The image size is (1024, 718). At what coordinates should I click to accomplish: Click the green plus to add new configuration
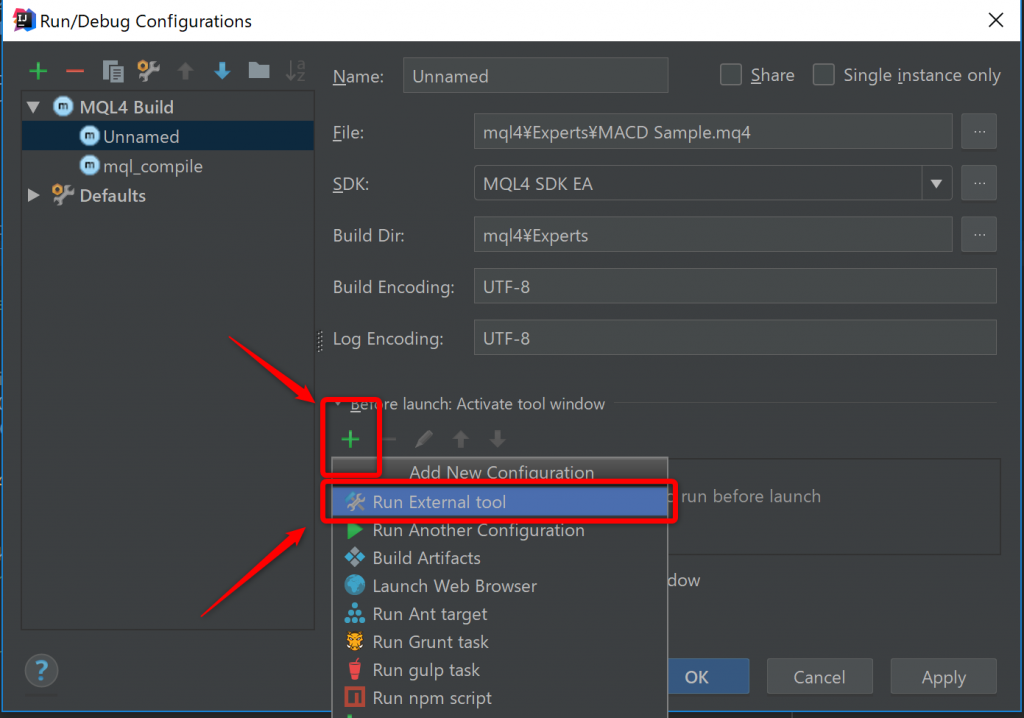tap(38, 71)
